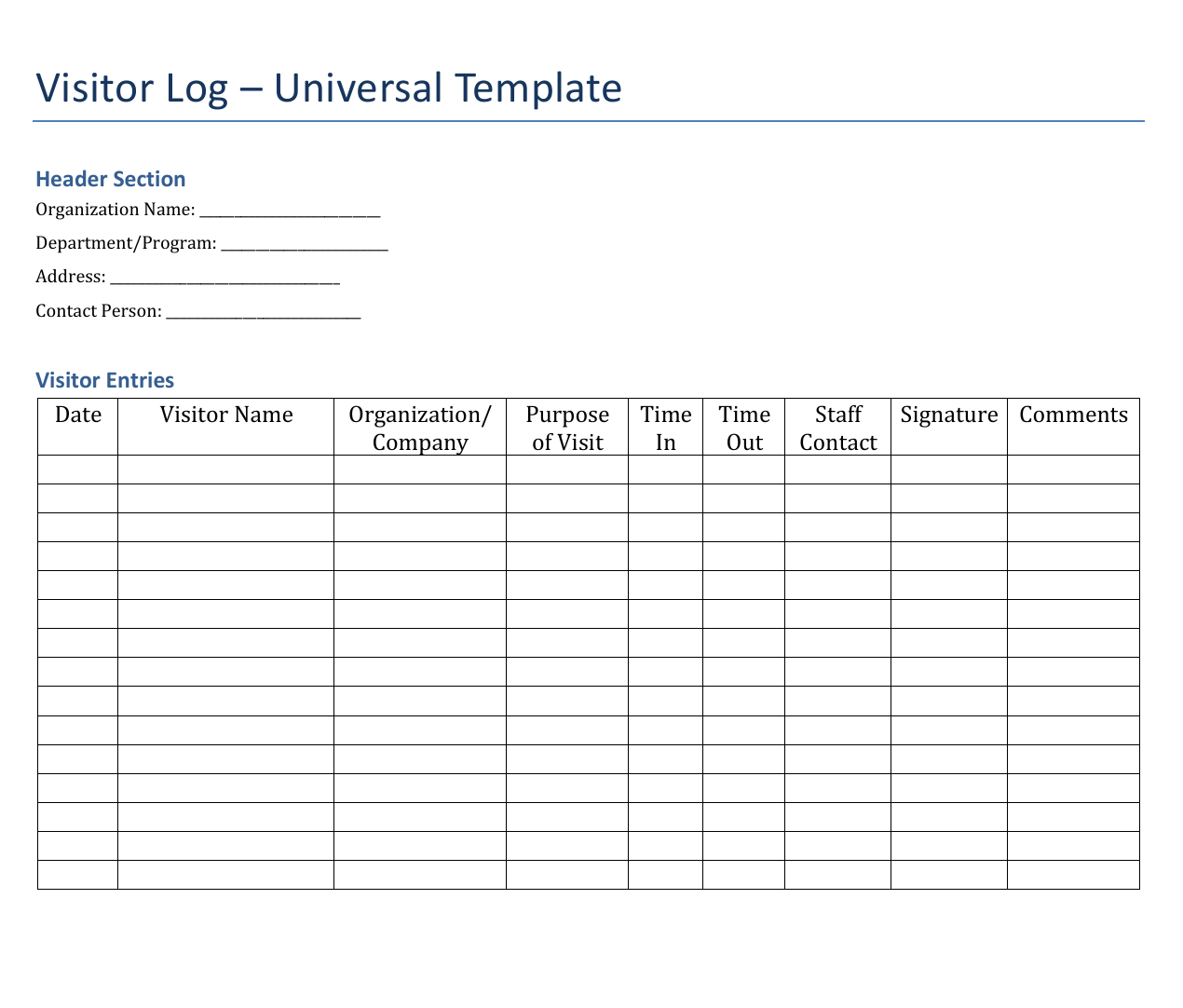Click the Visitor Name column header
1183x1008 pixels.
(225, 415)
